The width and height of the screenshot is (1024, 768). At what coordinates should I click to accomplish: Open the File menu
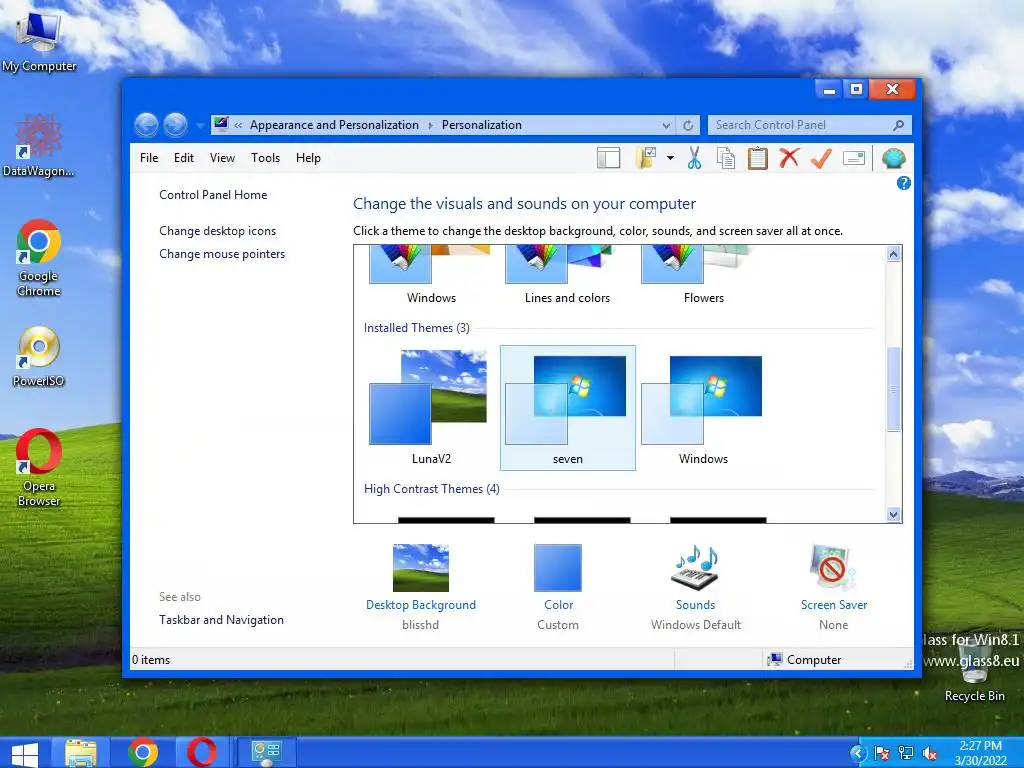149,158
